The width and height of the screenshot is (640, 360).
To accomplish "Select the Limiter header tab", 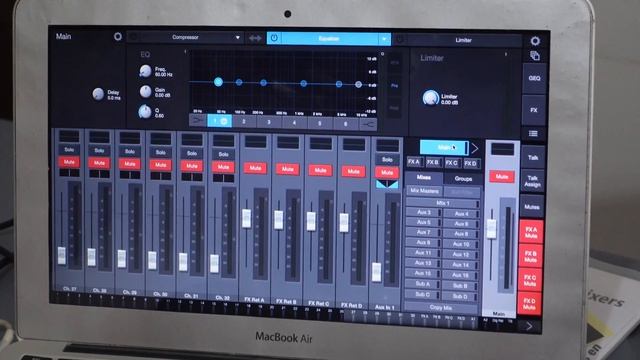I will (x=463, y=40).
